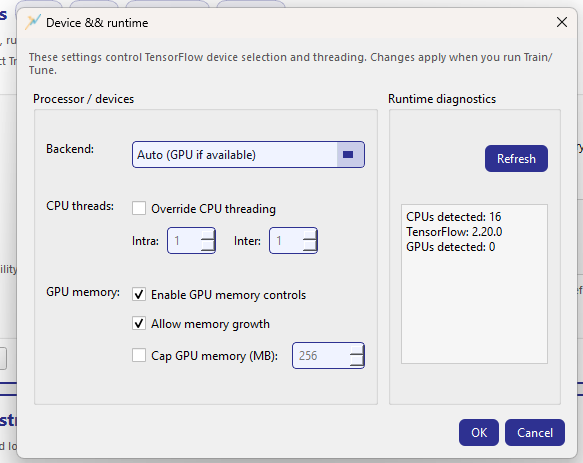Decrease GPU memory cap with down arrow
This screenshot has width=583, height=463.
click(x=357, y=361)
